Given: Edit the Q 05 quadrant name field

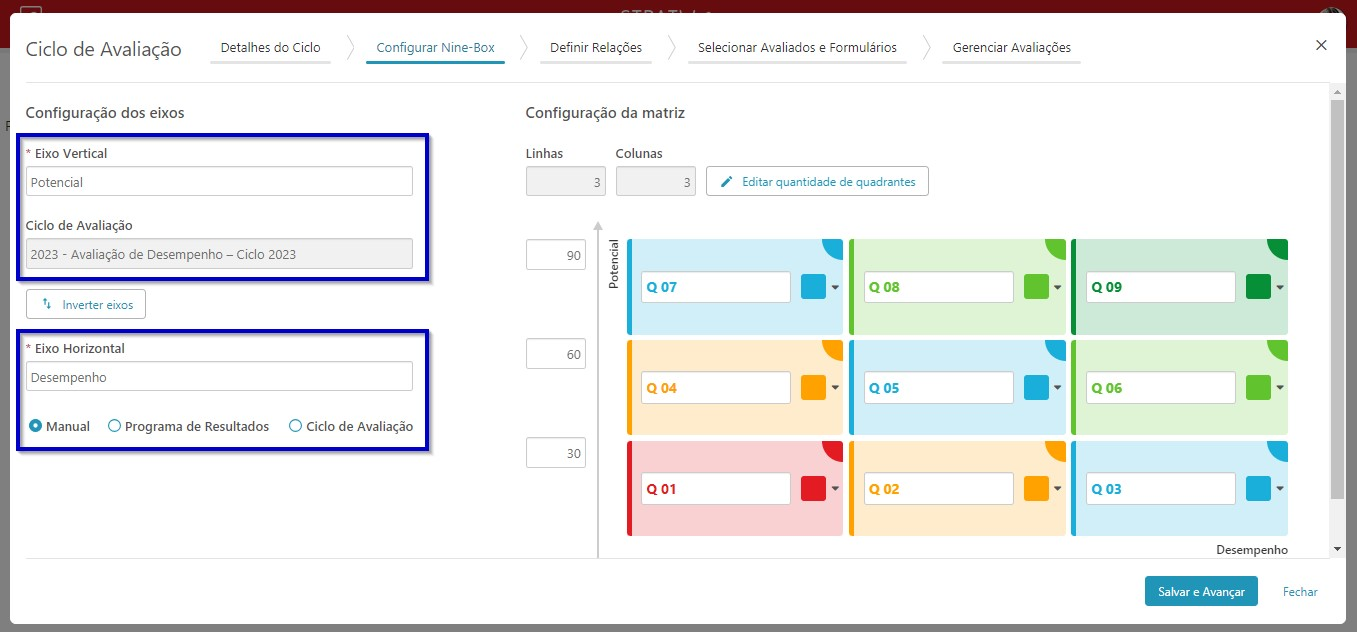Looking at the screenshot, I should click(x=938, y=388).
